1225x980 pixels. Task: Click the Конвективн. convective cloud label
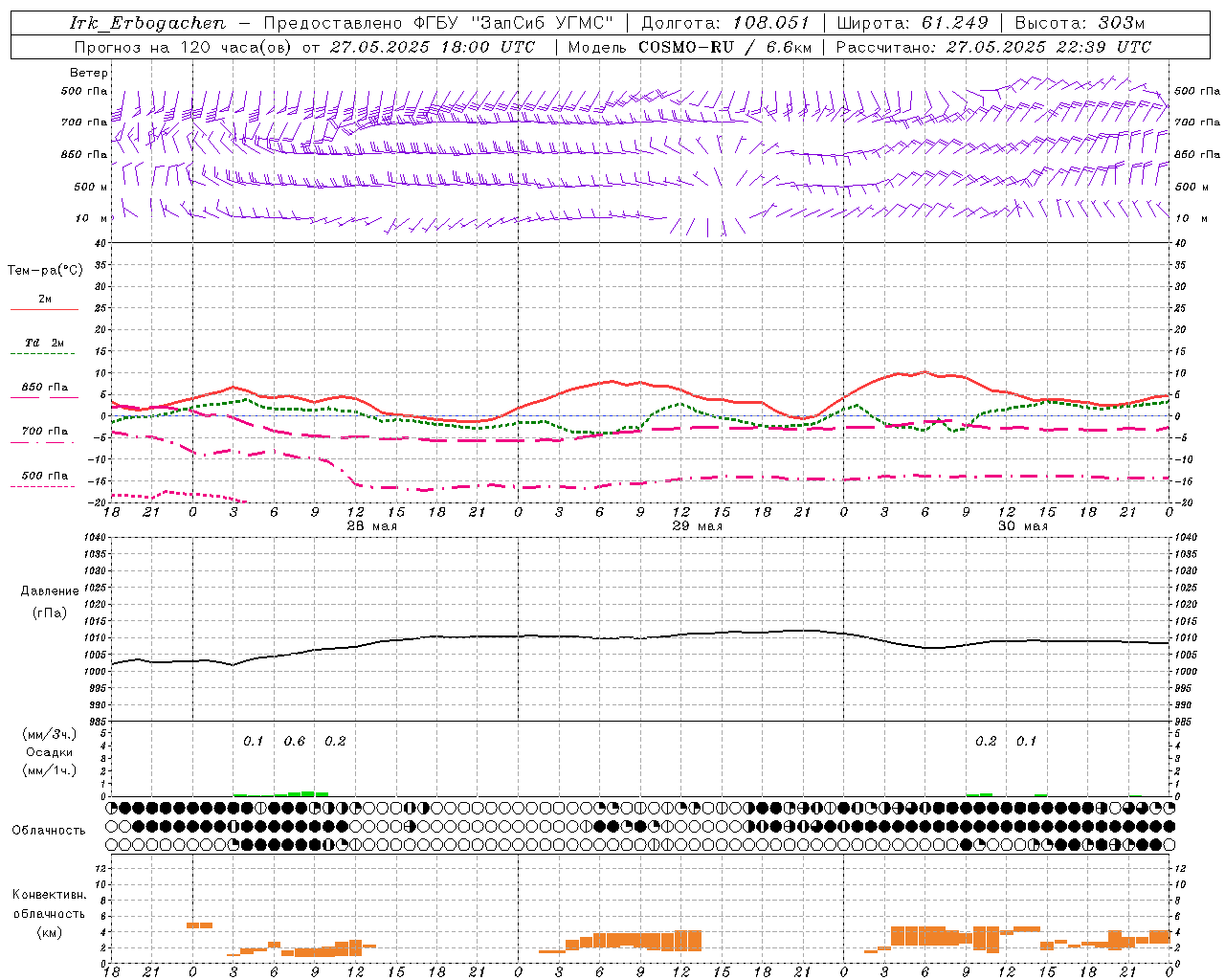(49, 895)
